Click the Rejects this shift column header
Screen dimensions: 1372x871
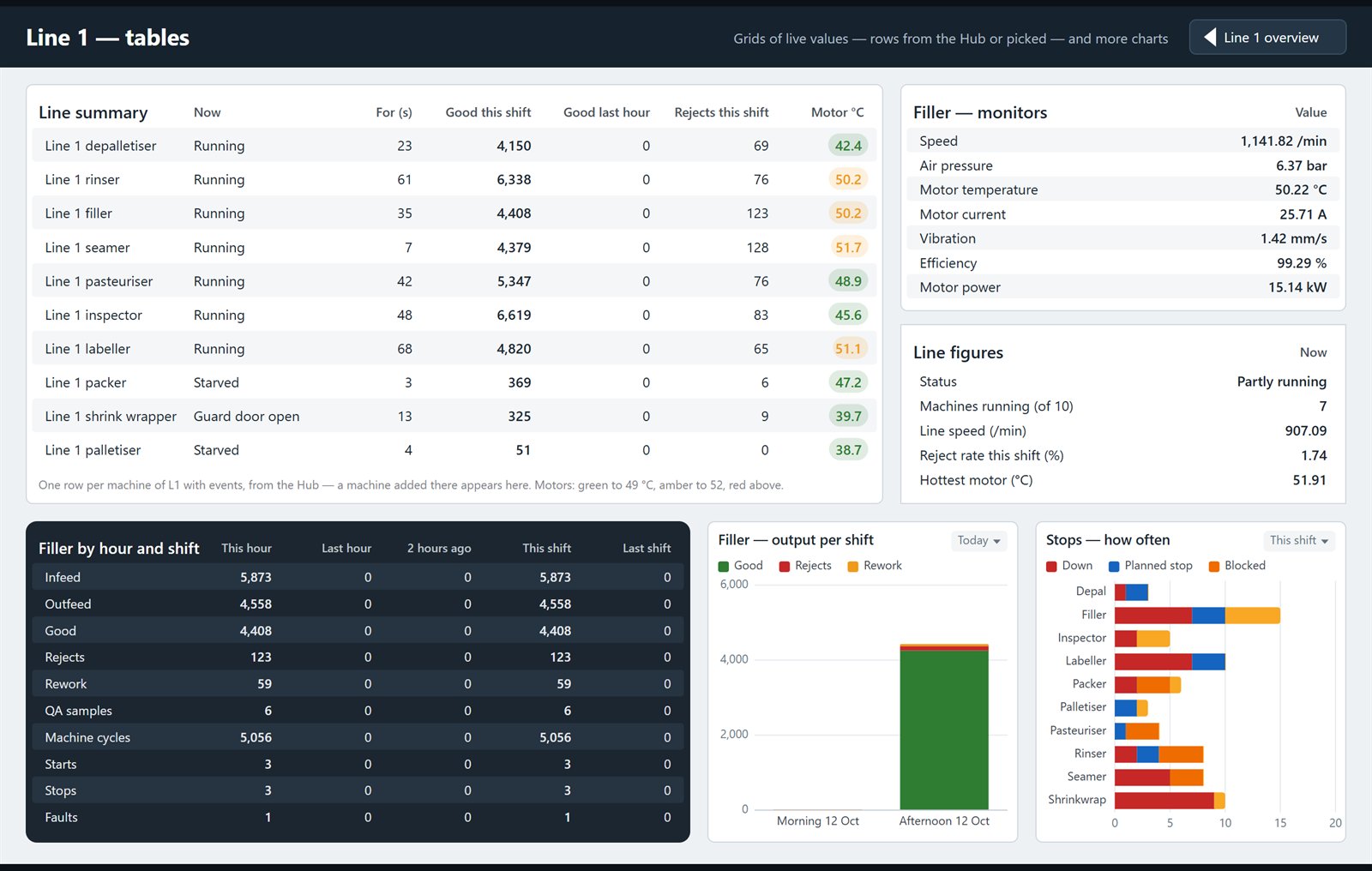[721, 112]
